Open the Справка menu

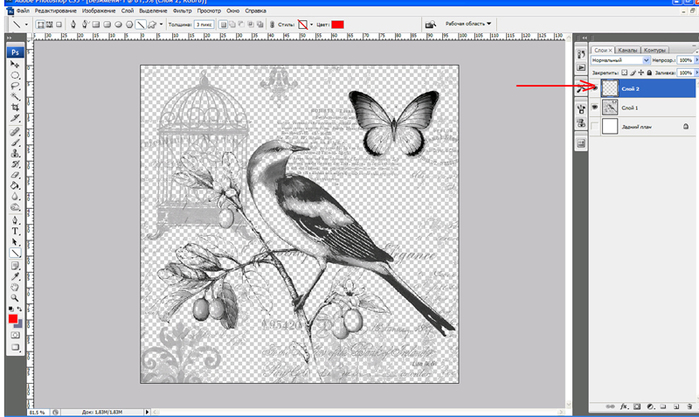tap(255, 11)
